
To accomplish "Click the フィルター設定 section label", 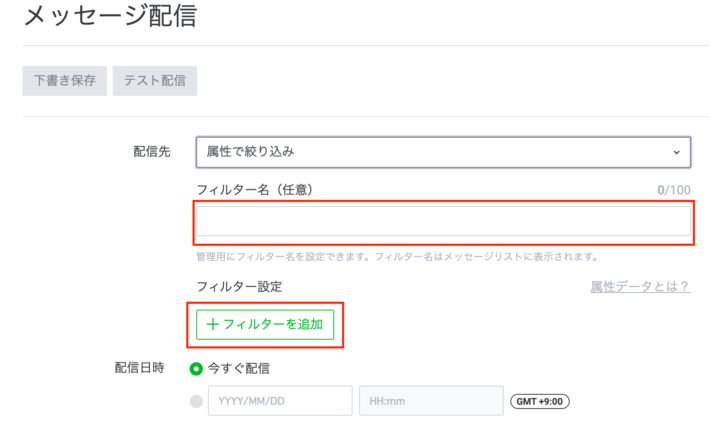I will point(239,286).
